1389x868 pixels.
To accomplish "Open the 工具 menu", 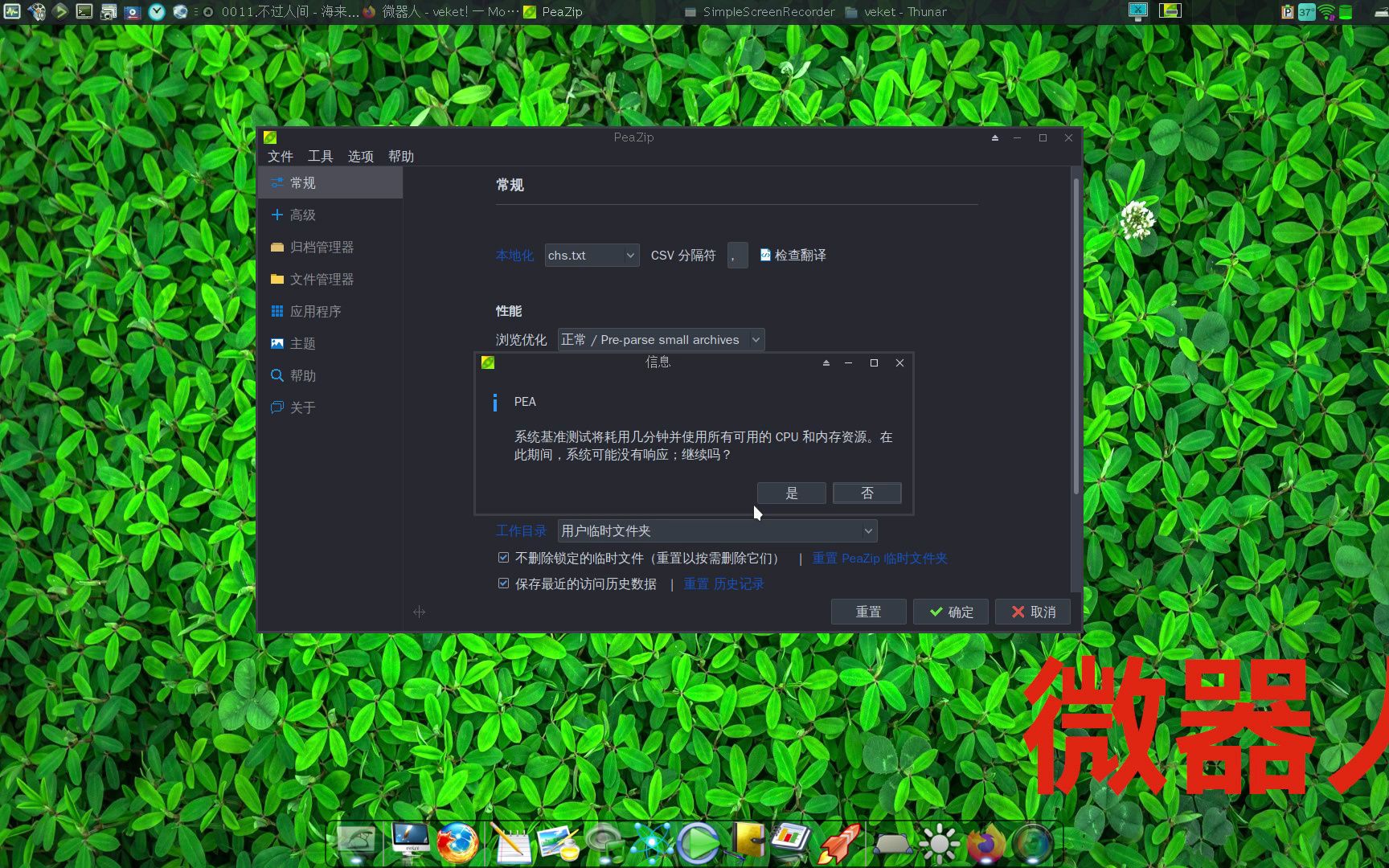I will [x=320, y=157].
